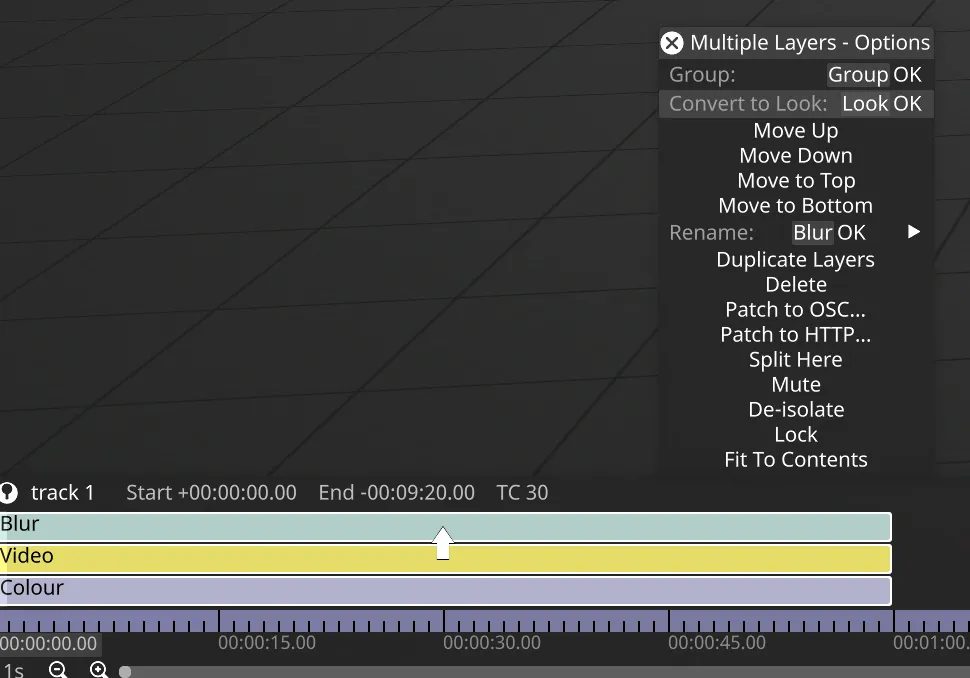Click the track 1 name label
This screenshot has width=970, height=678.
[62, 492]
